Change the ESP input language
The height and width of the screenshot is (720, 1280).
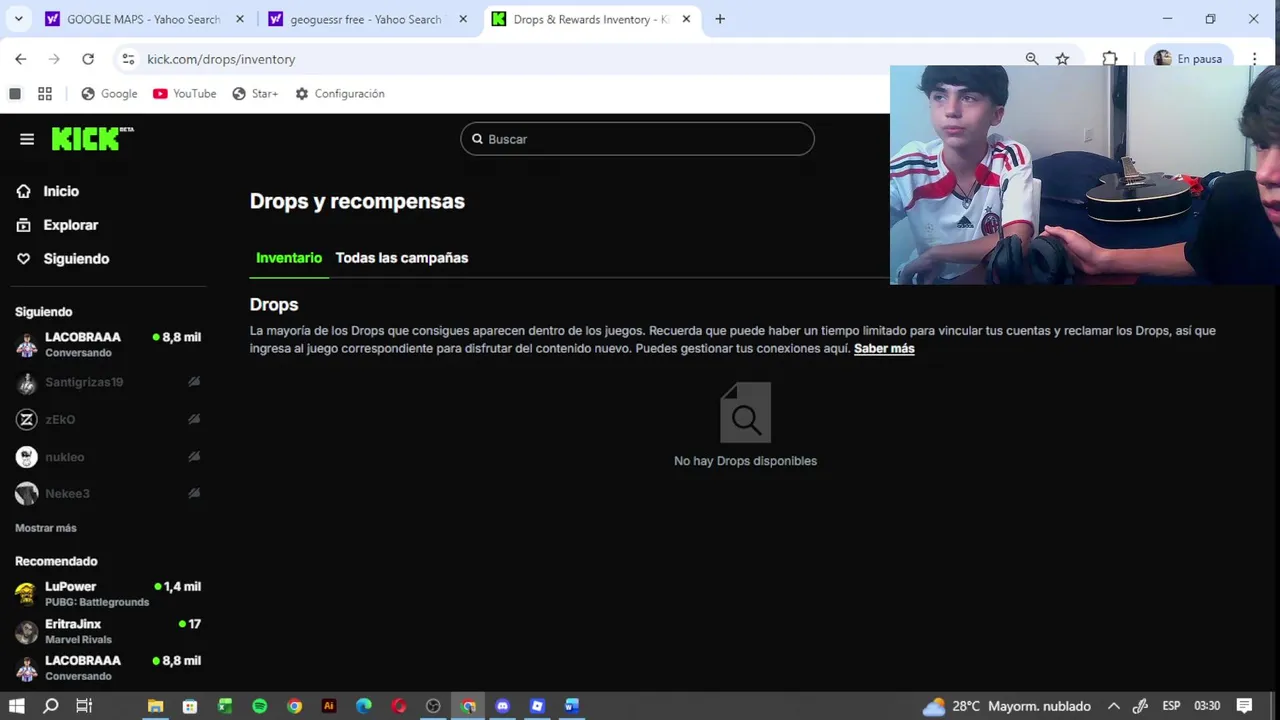tap(1171, 706)
